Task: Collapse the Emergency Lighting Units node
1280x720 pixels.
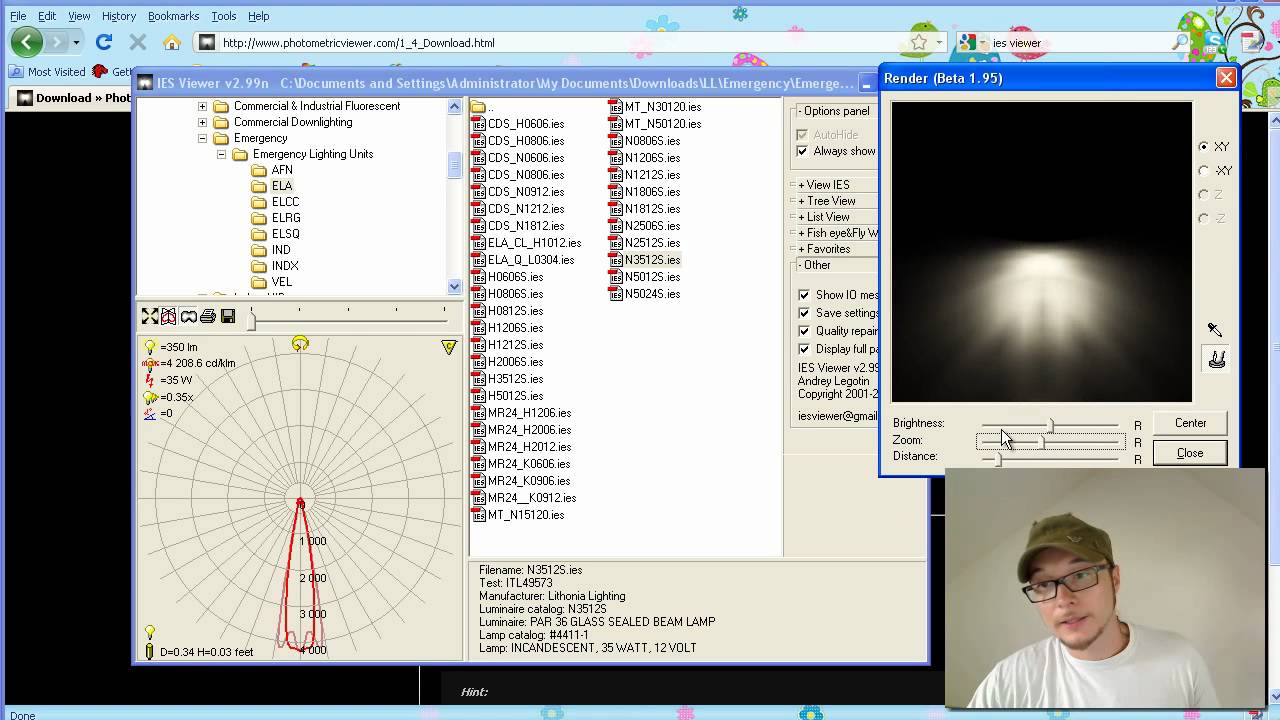Action: [221, 154]
